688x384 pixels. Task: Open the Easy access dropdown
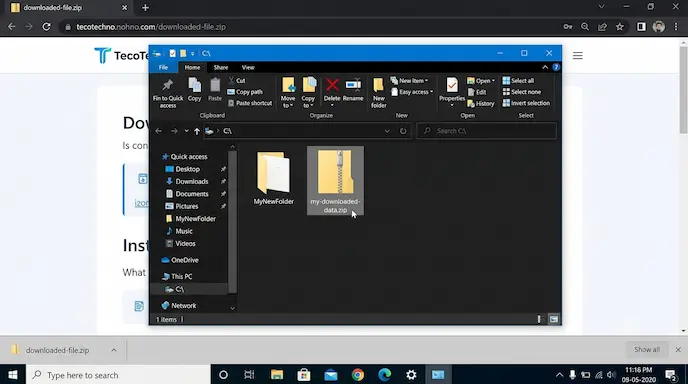point(412,92)
